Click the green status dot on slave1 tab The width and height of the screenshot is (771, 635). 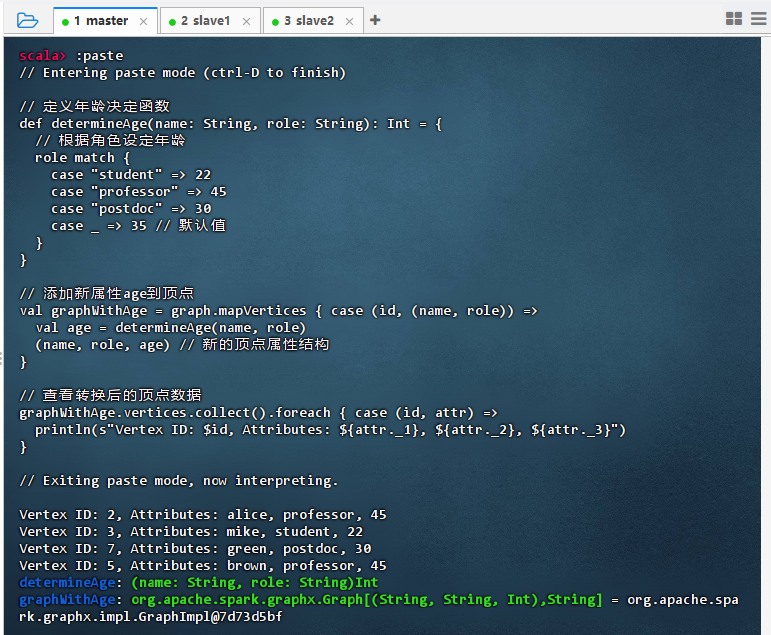tap(172, 22)
